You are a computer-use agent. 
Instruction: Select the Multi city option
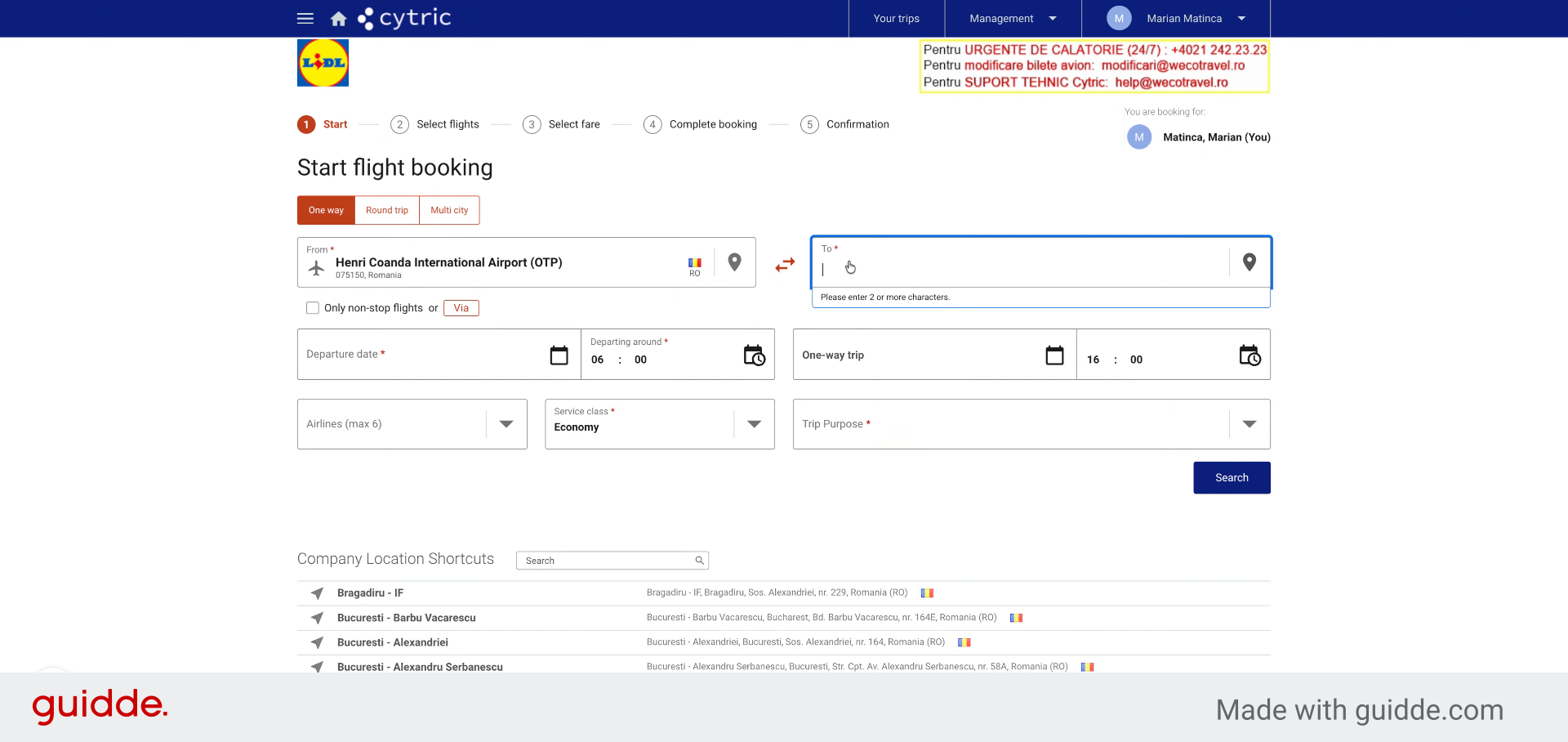pyautogui.click(x=449, y=210)
